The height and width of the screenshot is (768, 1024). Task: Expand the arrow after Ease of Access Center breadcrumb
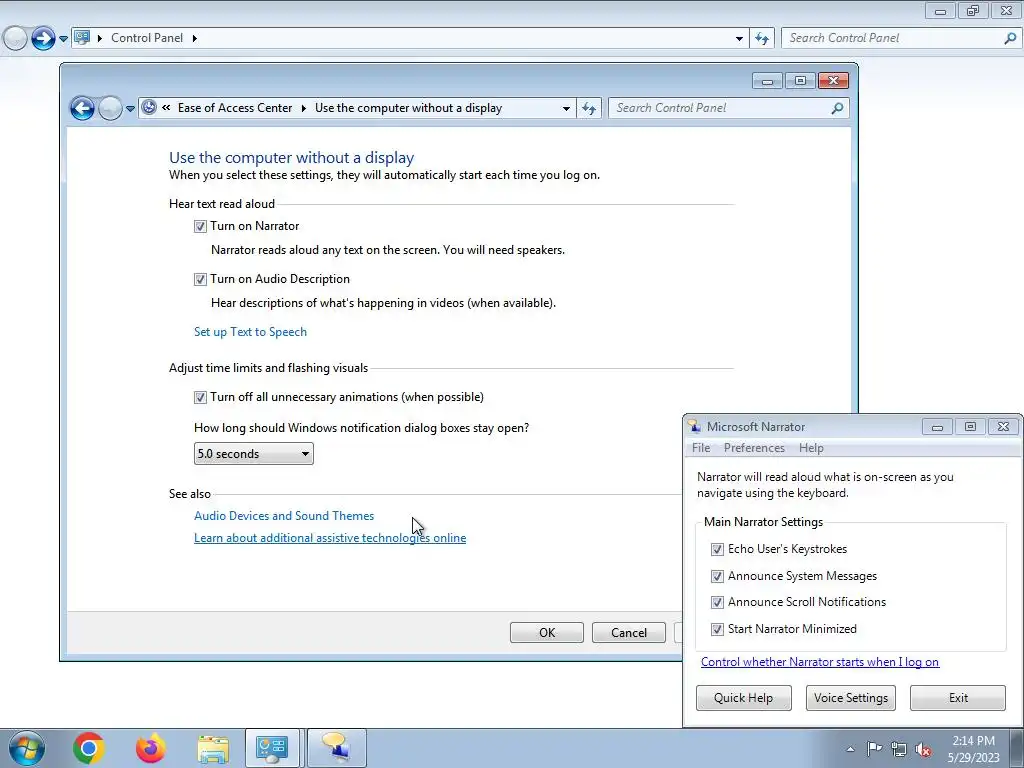click(304, 108)
